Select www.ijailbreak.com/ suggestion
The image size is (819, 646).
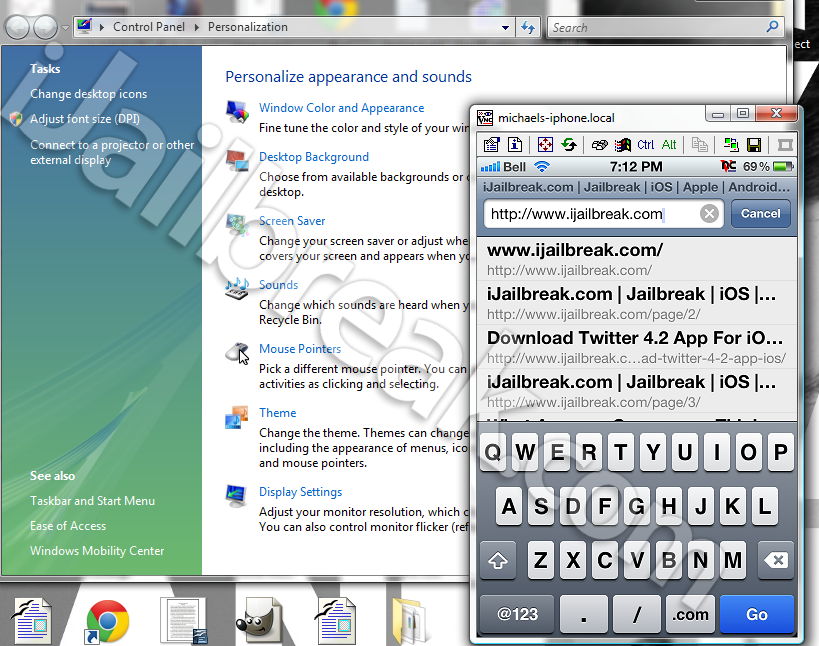637,259
